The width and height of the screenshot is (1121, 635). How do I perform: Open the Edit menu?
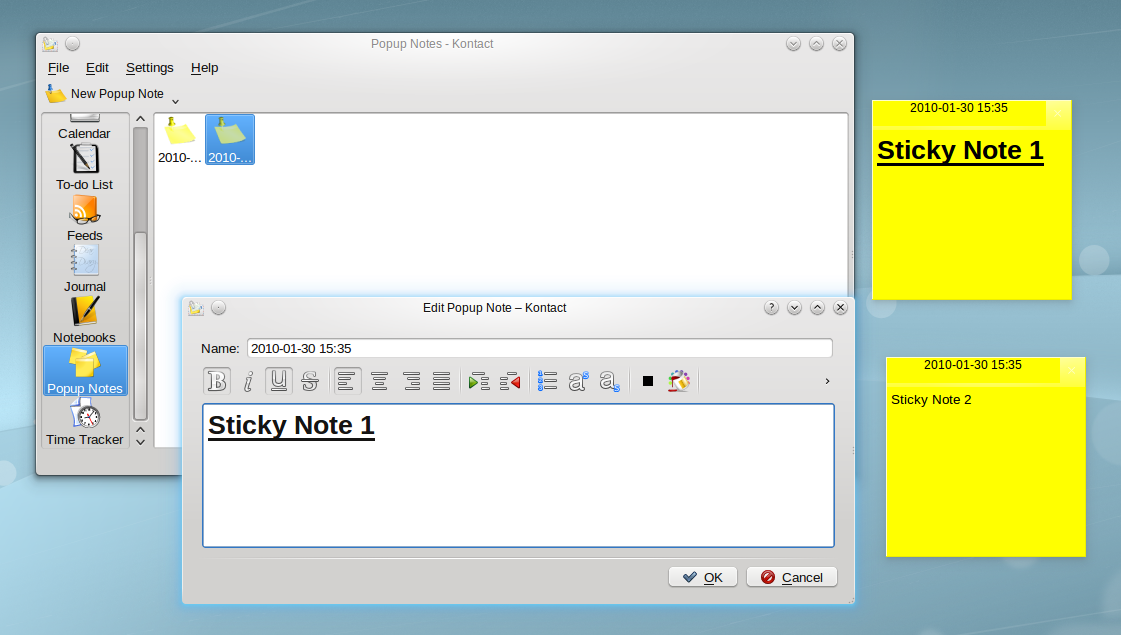pyautogui.click(x=97, y=68)
